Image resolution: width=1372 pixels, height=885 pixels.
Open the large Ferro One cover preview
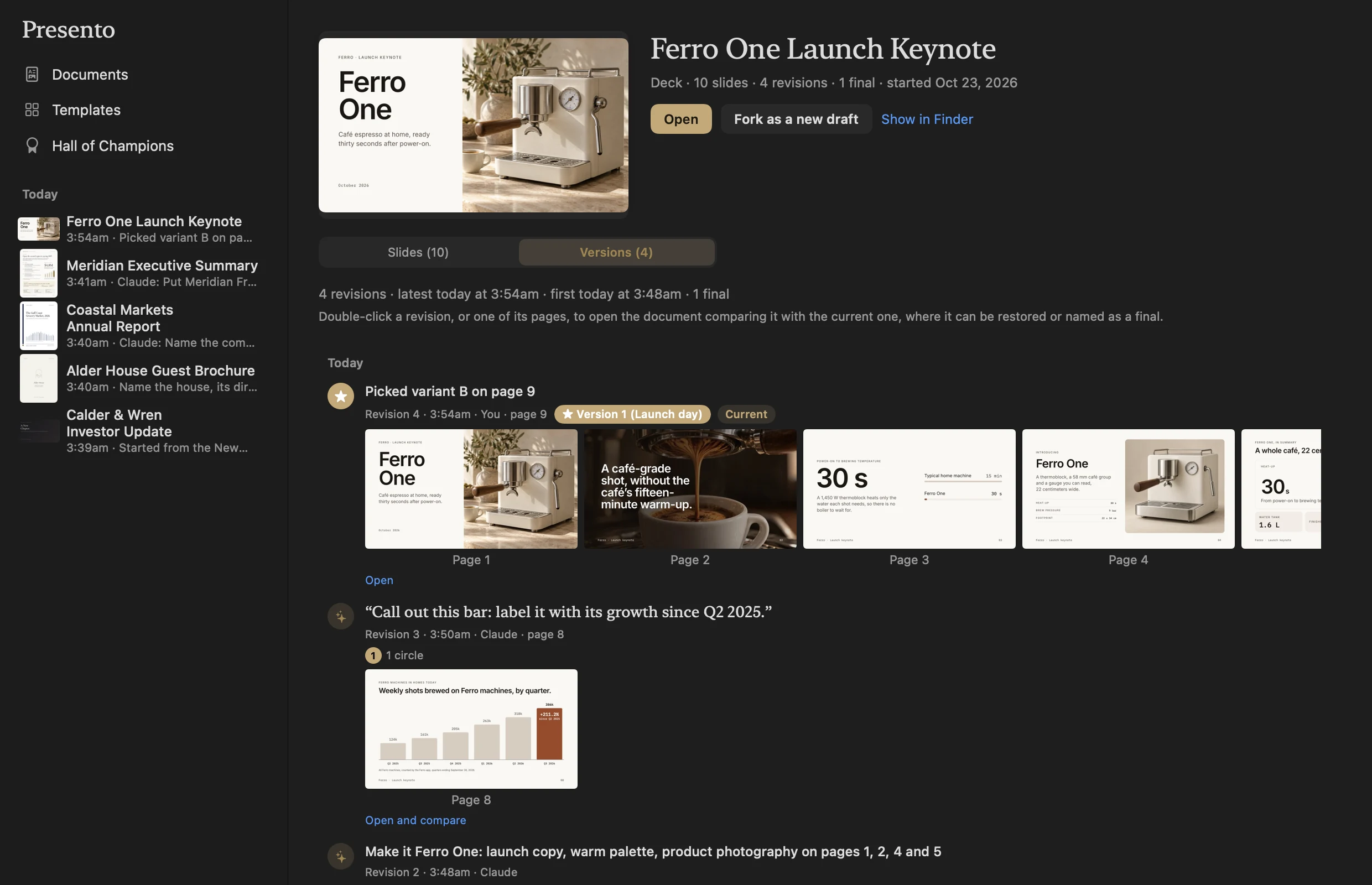pos(473,125)
